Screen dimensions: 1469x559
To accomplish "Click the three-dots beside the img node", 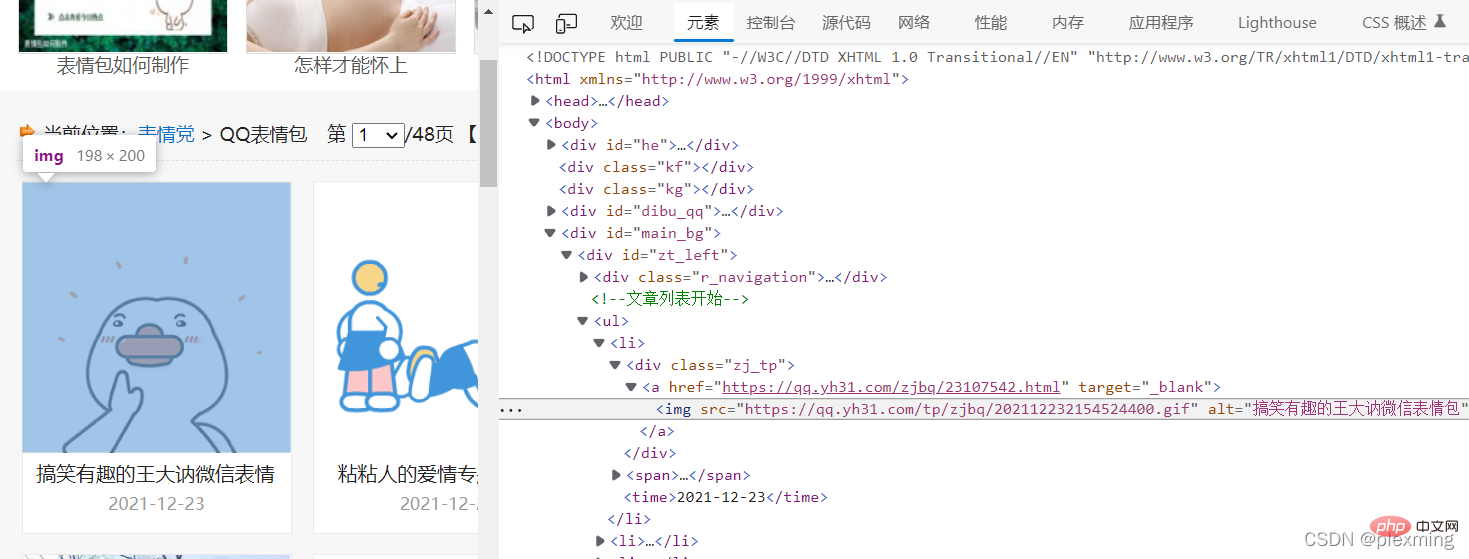I will tap(510, 409).
